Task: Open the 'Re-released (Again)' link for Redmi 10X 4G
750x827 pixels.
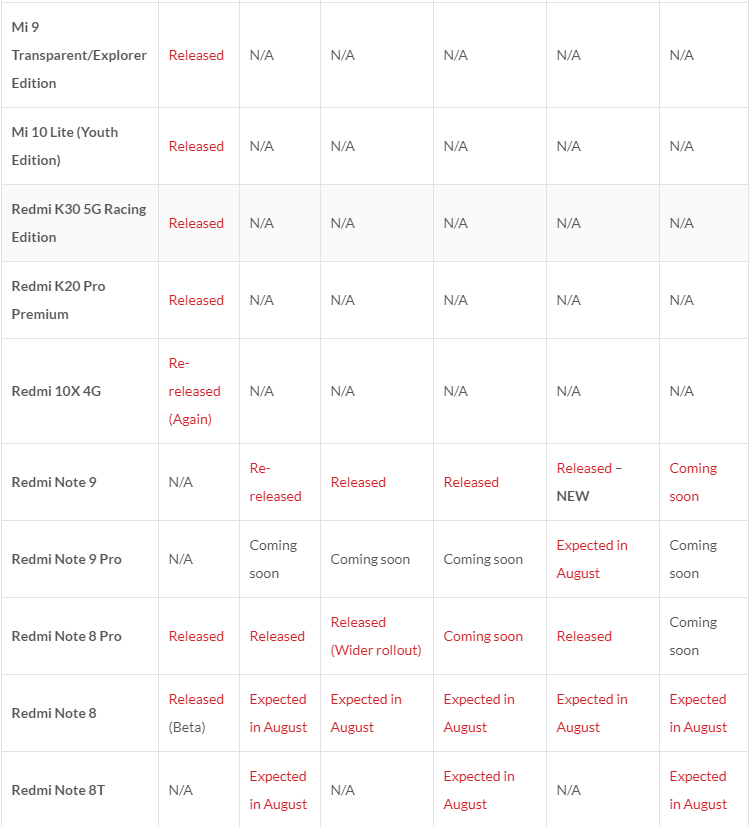Action: pos(194,391)
